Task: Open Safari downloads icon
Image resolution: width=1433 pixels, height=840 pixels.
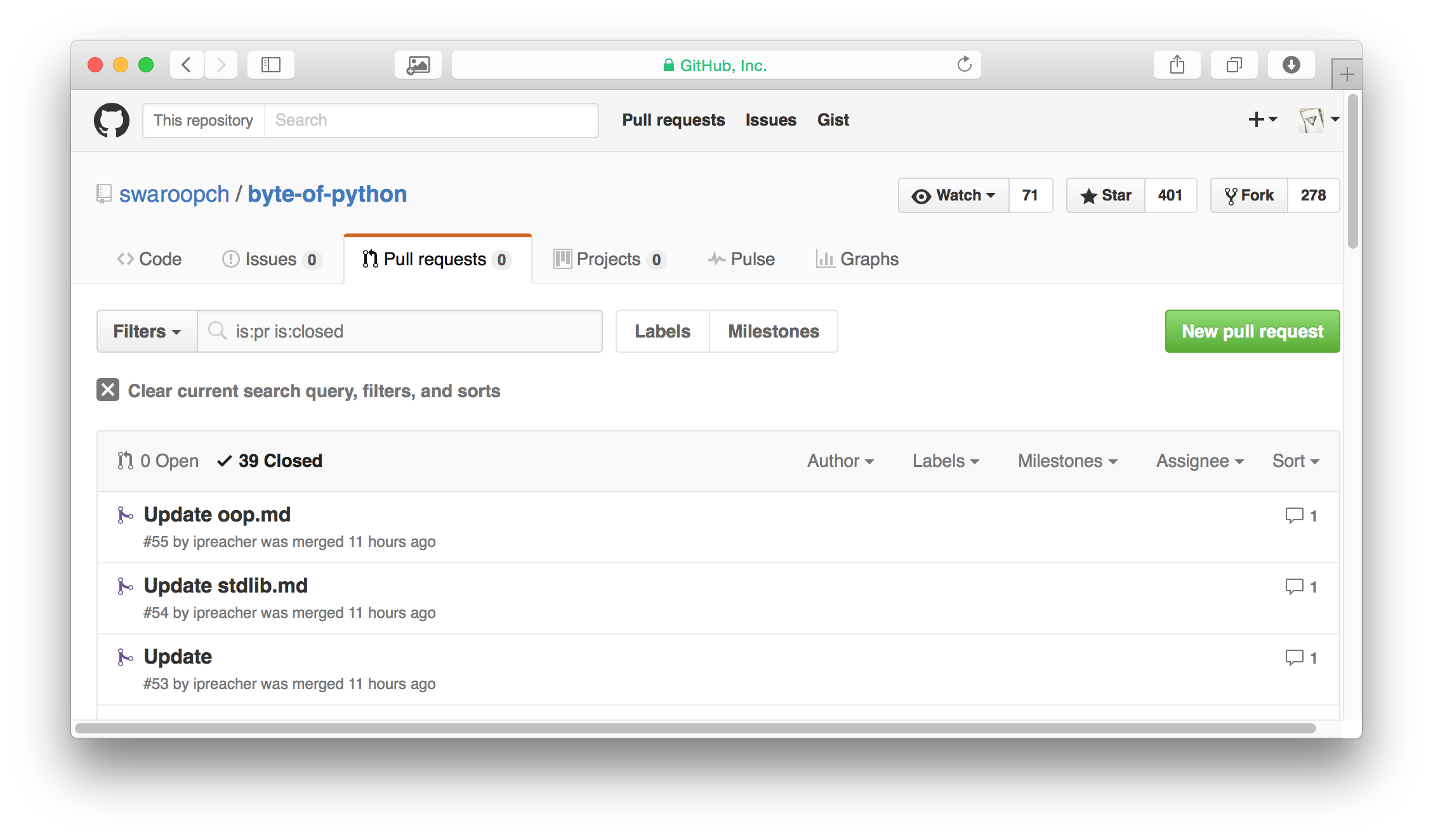Action: [1291, 65]
